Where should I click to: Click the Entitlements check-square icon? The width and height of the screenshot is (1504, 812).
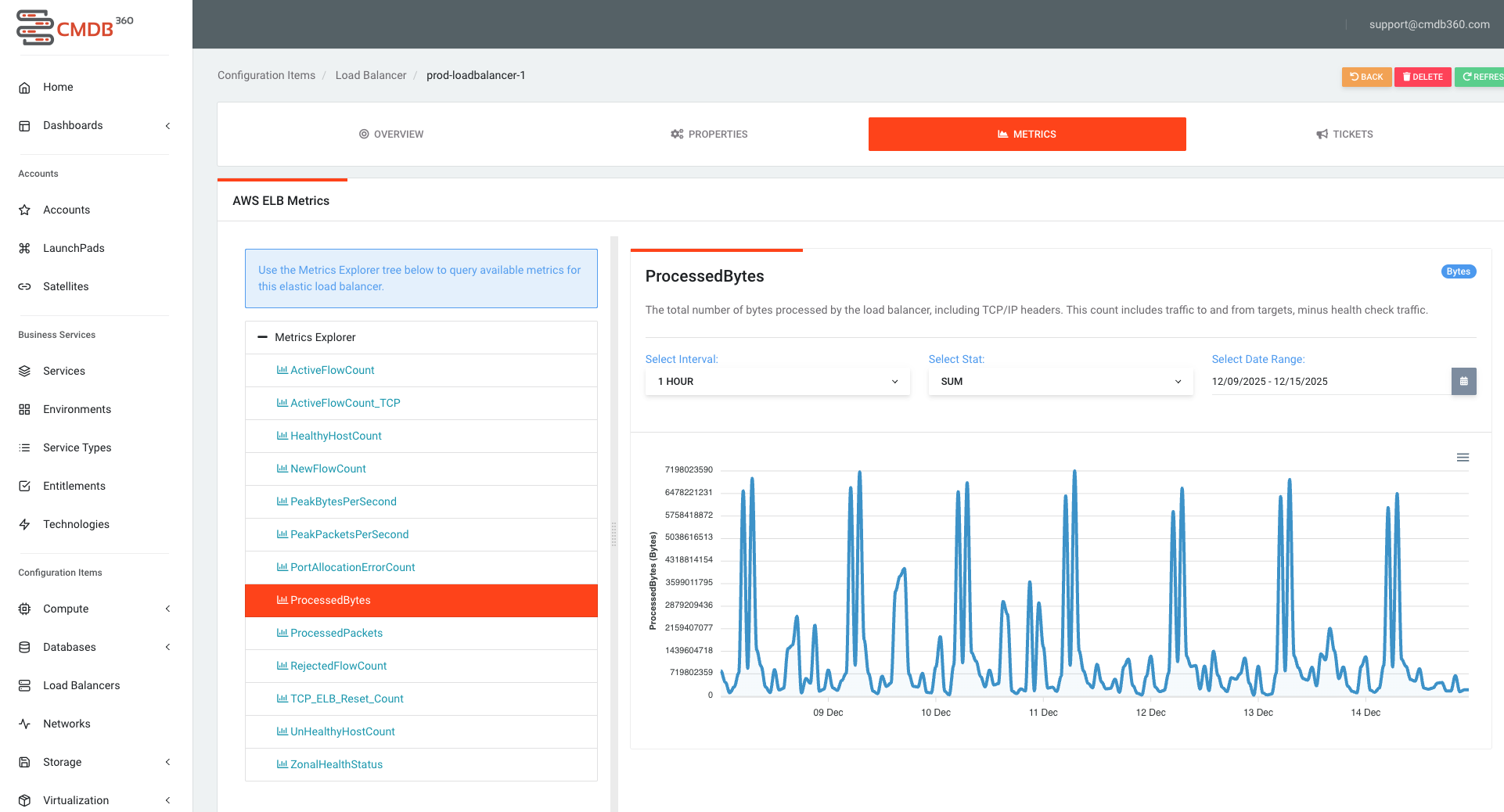[x=24, y=486]
